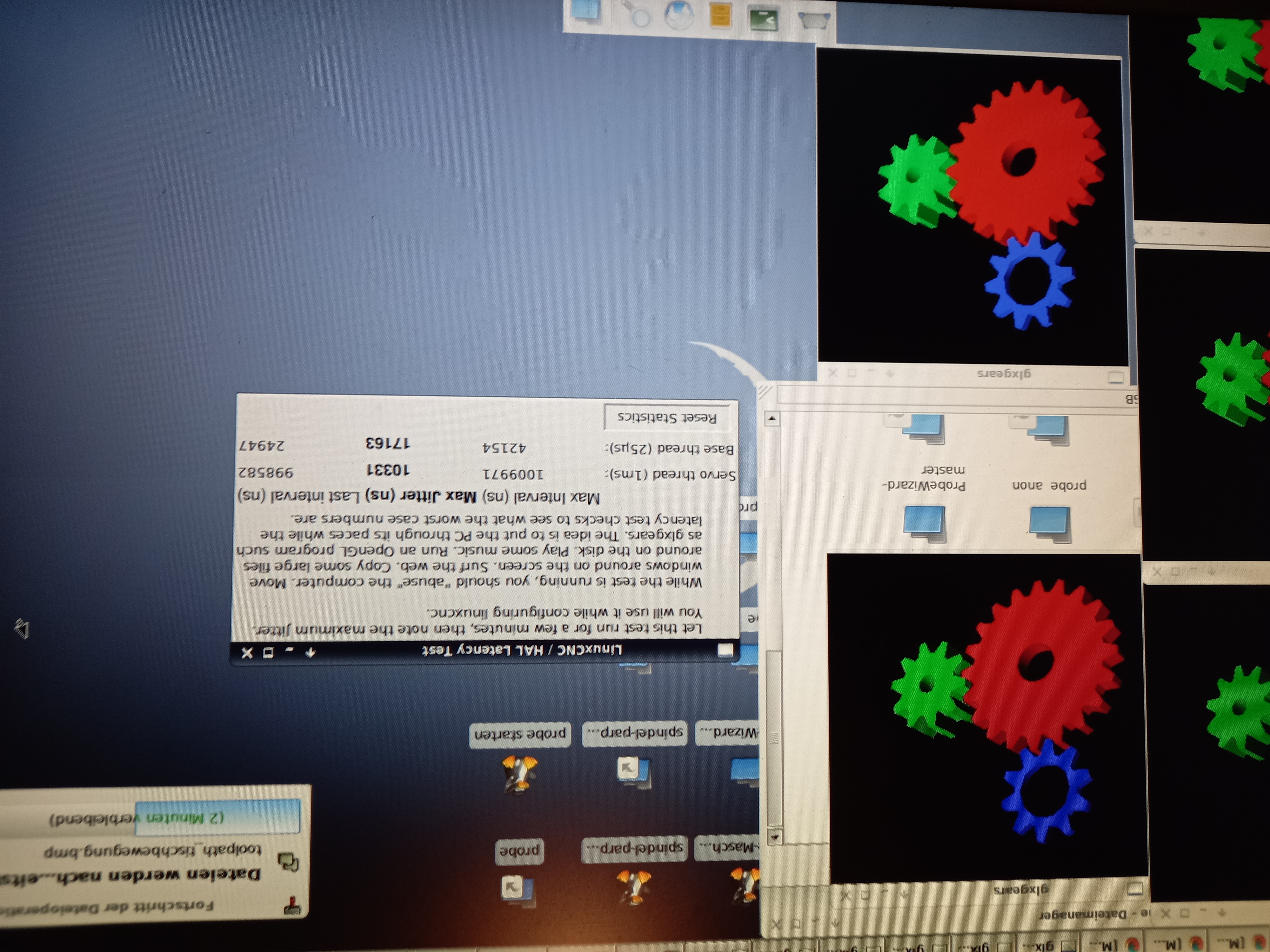Roll up the HAL Latency Test window with its arrow button
Image resolution: width=1270 pixels, height=952 pixels.
point(311,652)
